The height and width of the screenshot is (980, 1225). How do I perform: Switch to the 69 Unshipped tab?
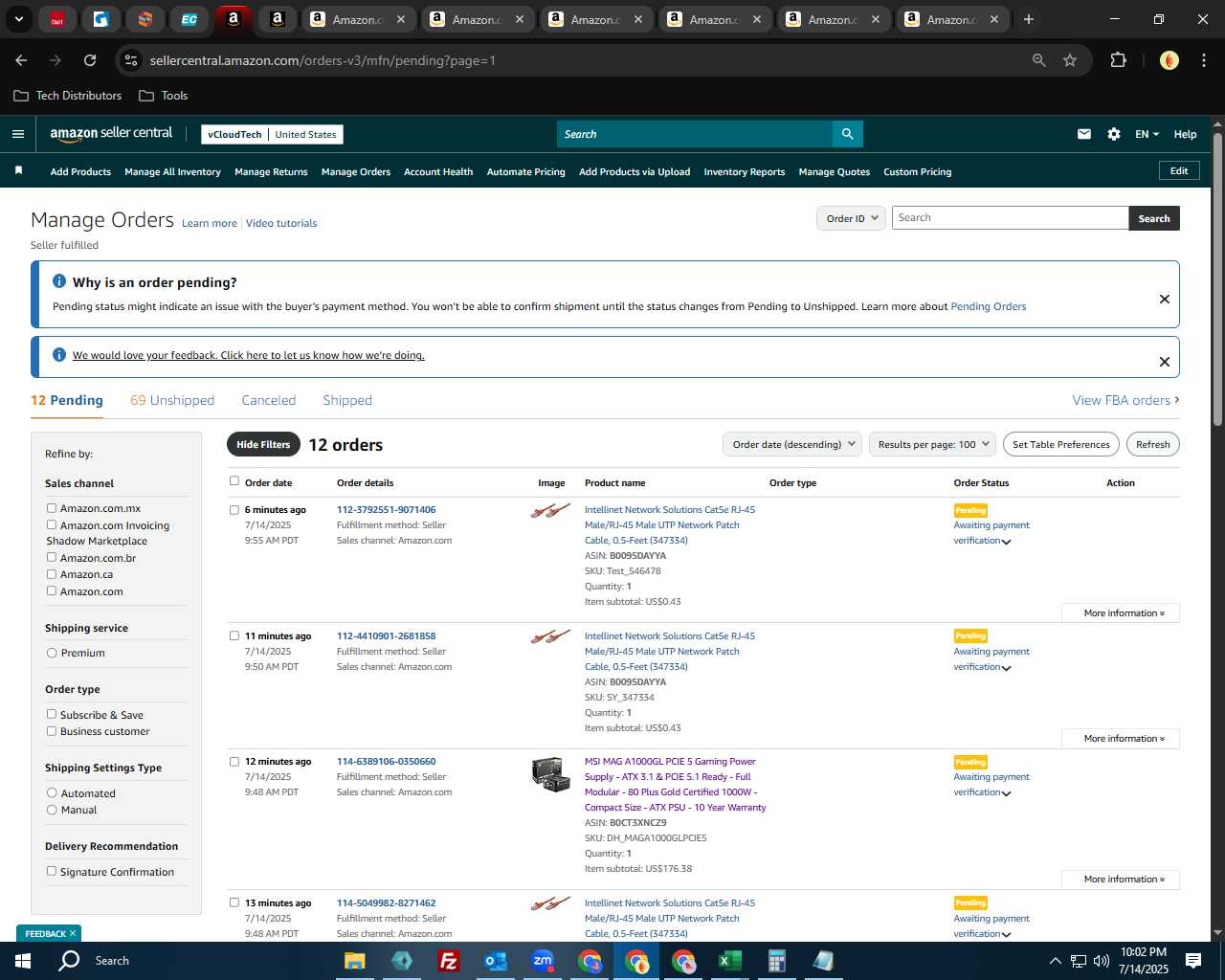click(x=172, y=400)
